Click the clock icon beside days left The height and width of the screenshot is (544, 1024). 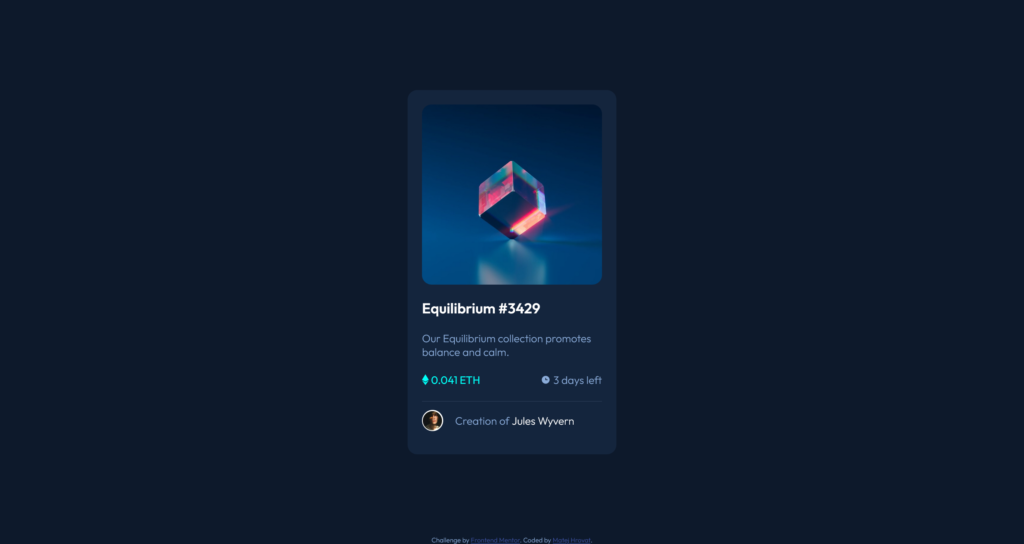[x=545, y=380]
